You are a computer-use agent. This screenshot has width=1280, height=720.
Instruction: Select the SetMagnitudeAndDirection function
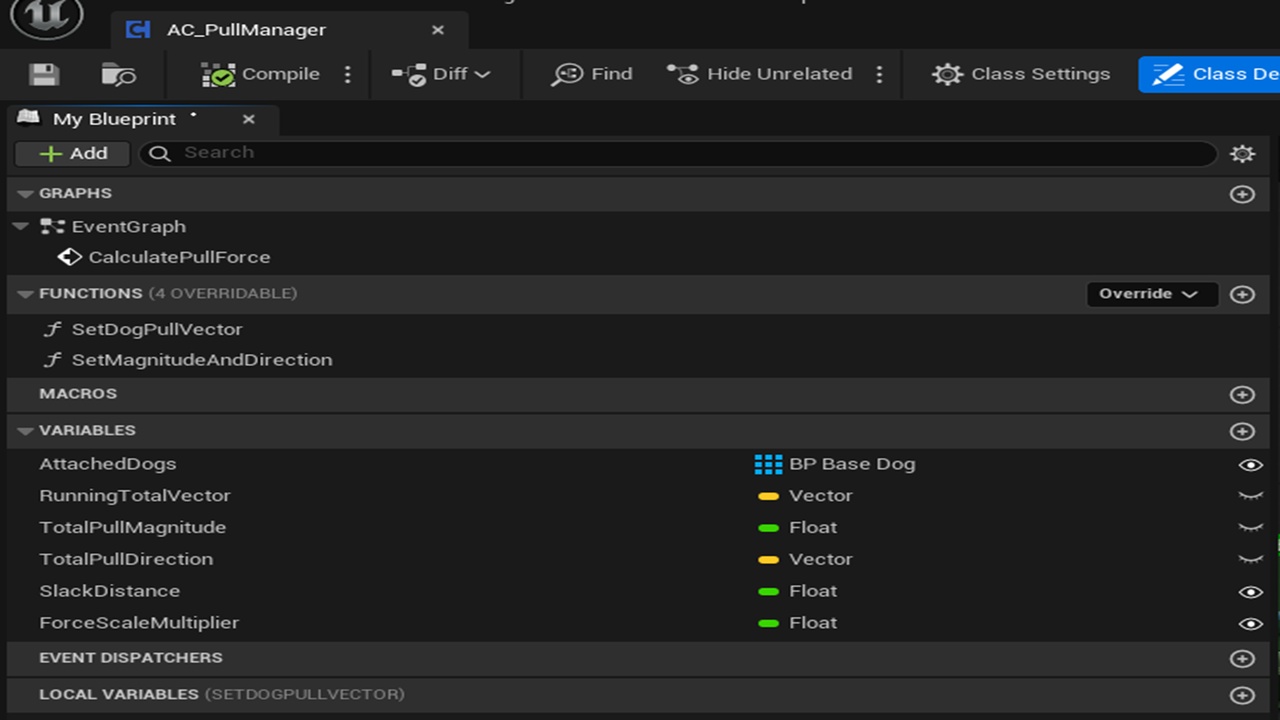(x=202, y=360)
